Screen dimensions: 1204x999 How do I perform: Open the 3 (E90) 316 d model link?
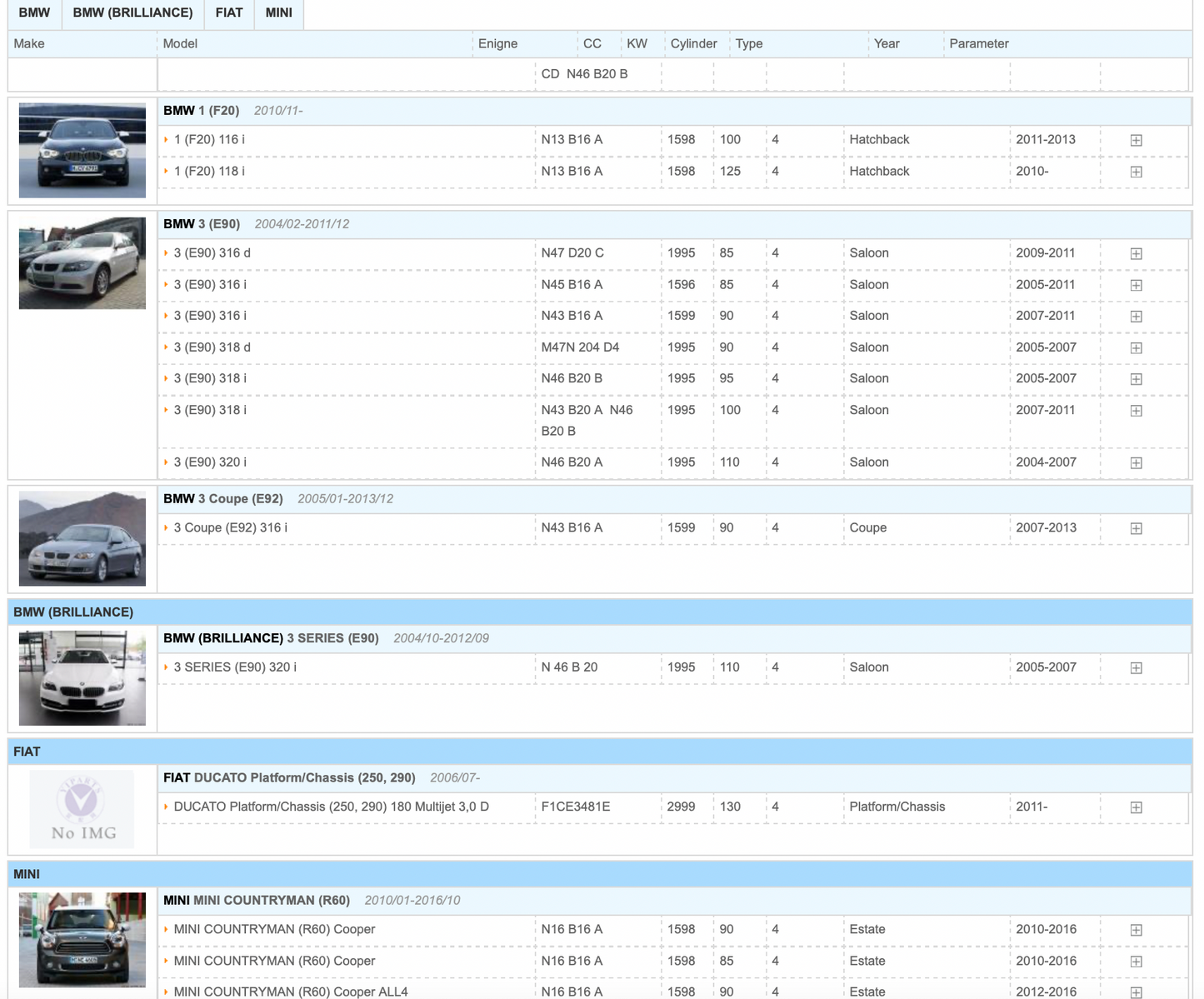coord(212,252)
